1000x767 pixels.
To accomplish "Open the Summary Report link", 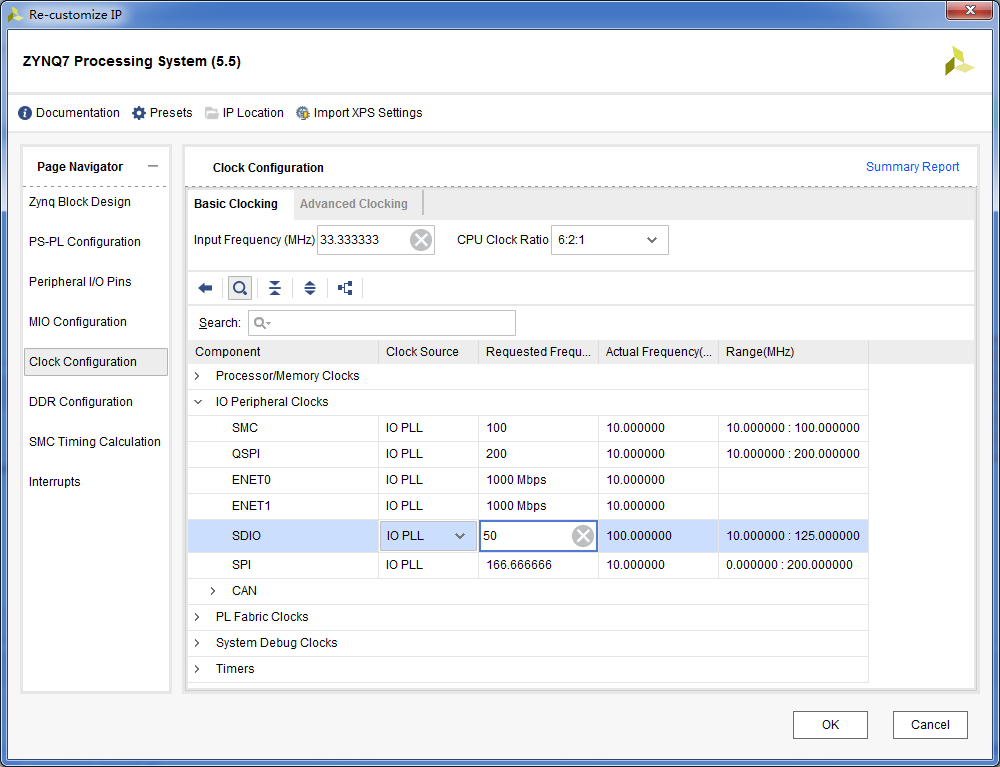I will coord(913,167).
